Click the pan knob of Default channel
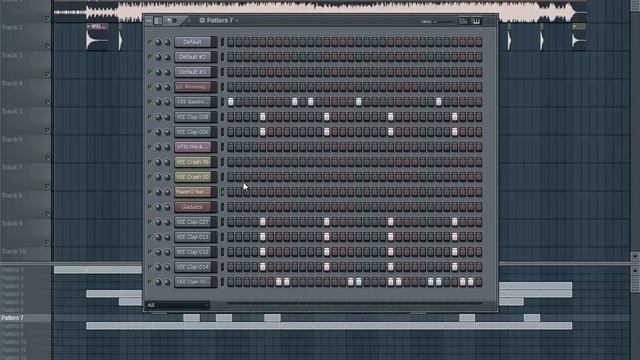The image size is (640, 360). 158,42
